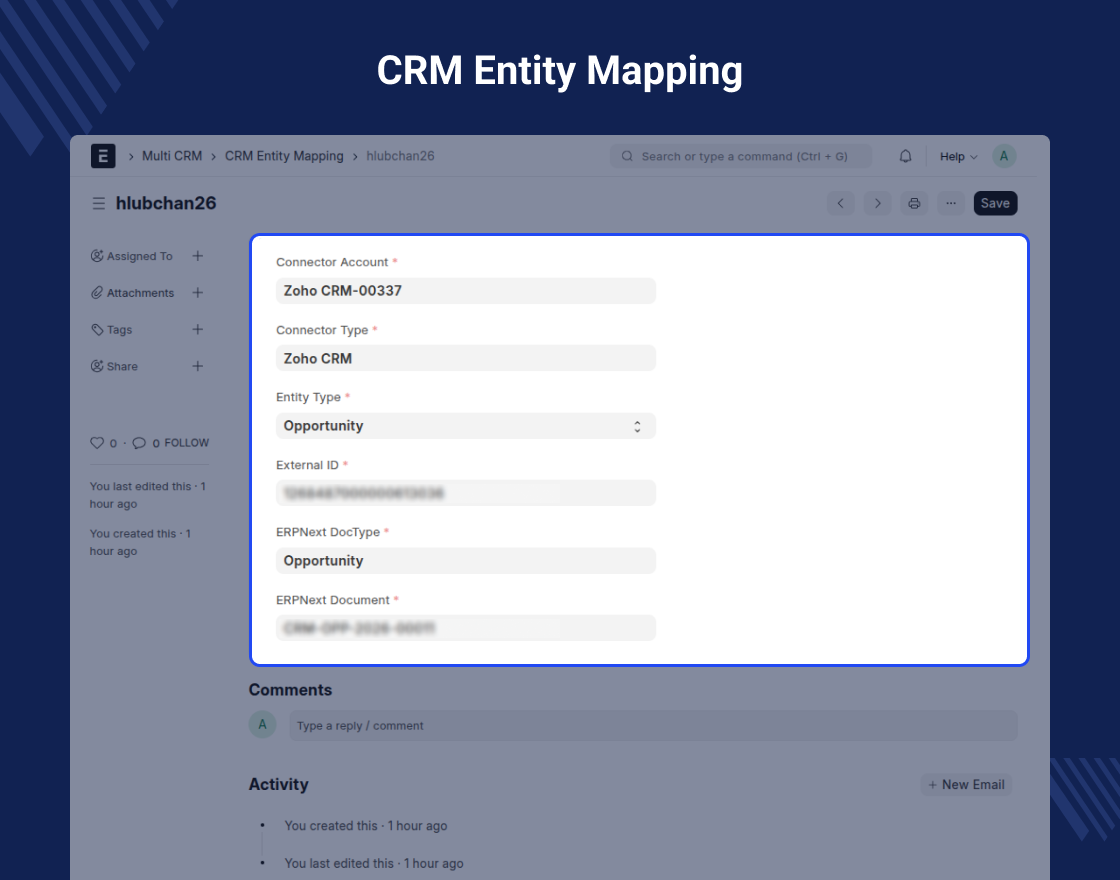Share the document via Share plus icon
The image size is (1120, 880).
coord(198,366)
